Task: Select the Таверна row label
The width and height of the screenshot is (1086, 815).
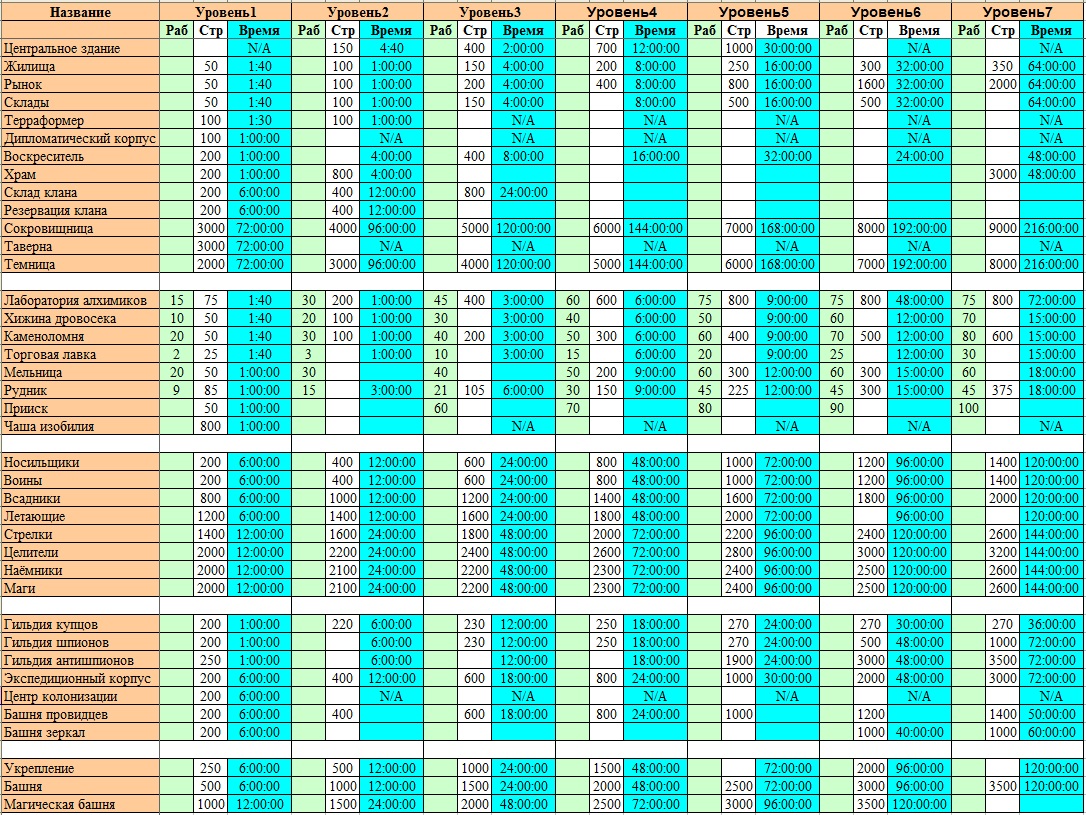Action: pyautogui.click(x=80, y=247)
